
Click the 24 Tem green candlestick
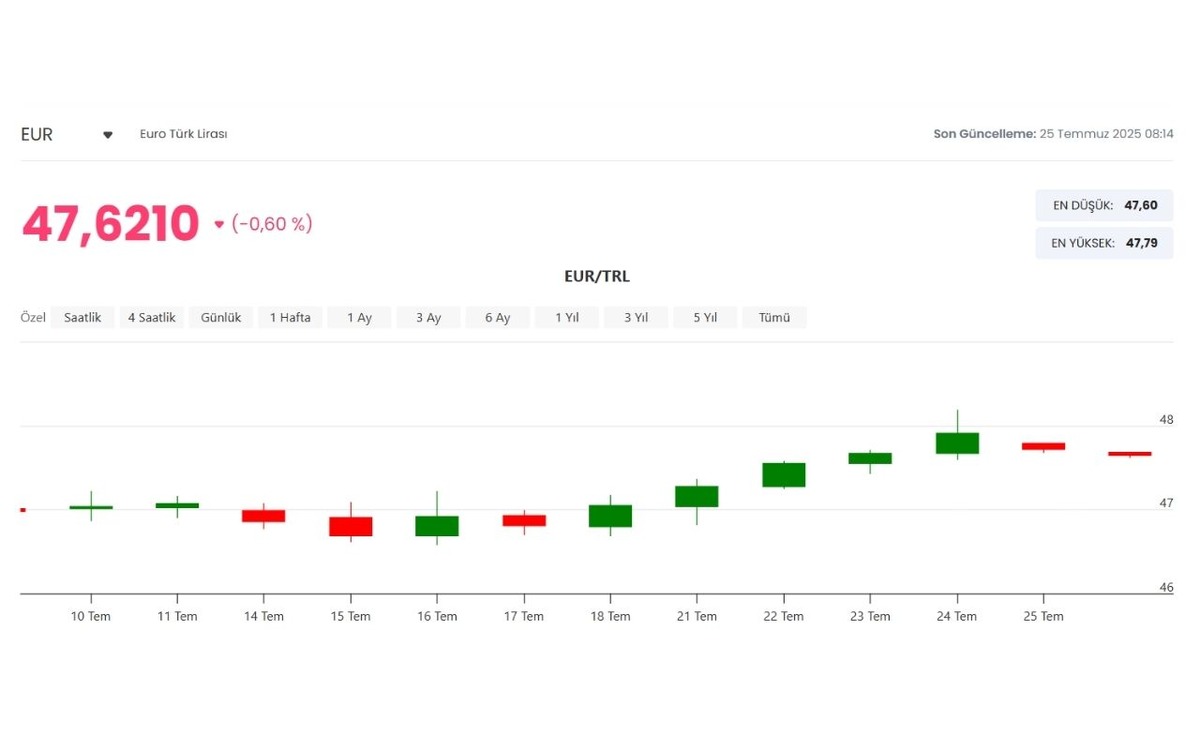[x=957, y=443]
